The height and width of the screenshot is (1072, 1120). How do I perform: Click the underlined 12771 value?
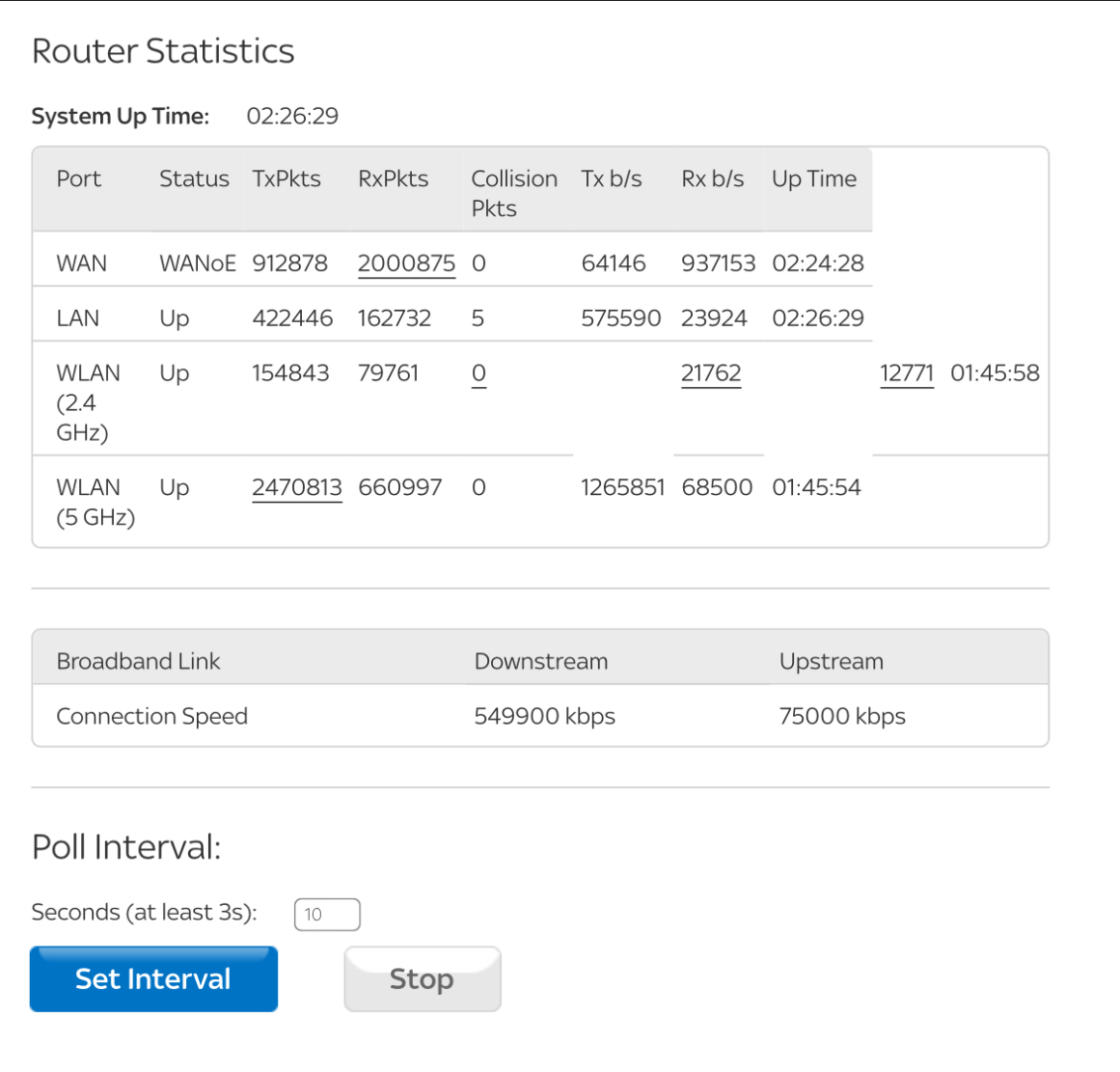click(x=907, y=373)
